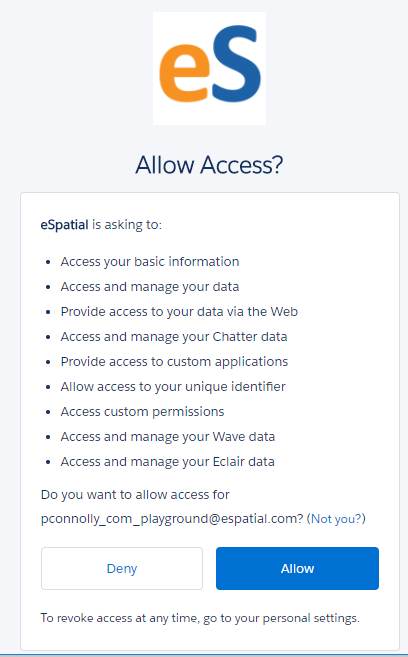
Task: Select 'Access and manage your Eclair data'
Action: coord(168,462)
